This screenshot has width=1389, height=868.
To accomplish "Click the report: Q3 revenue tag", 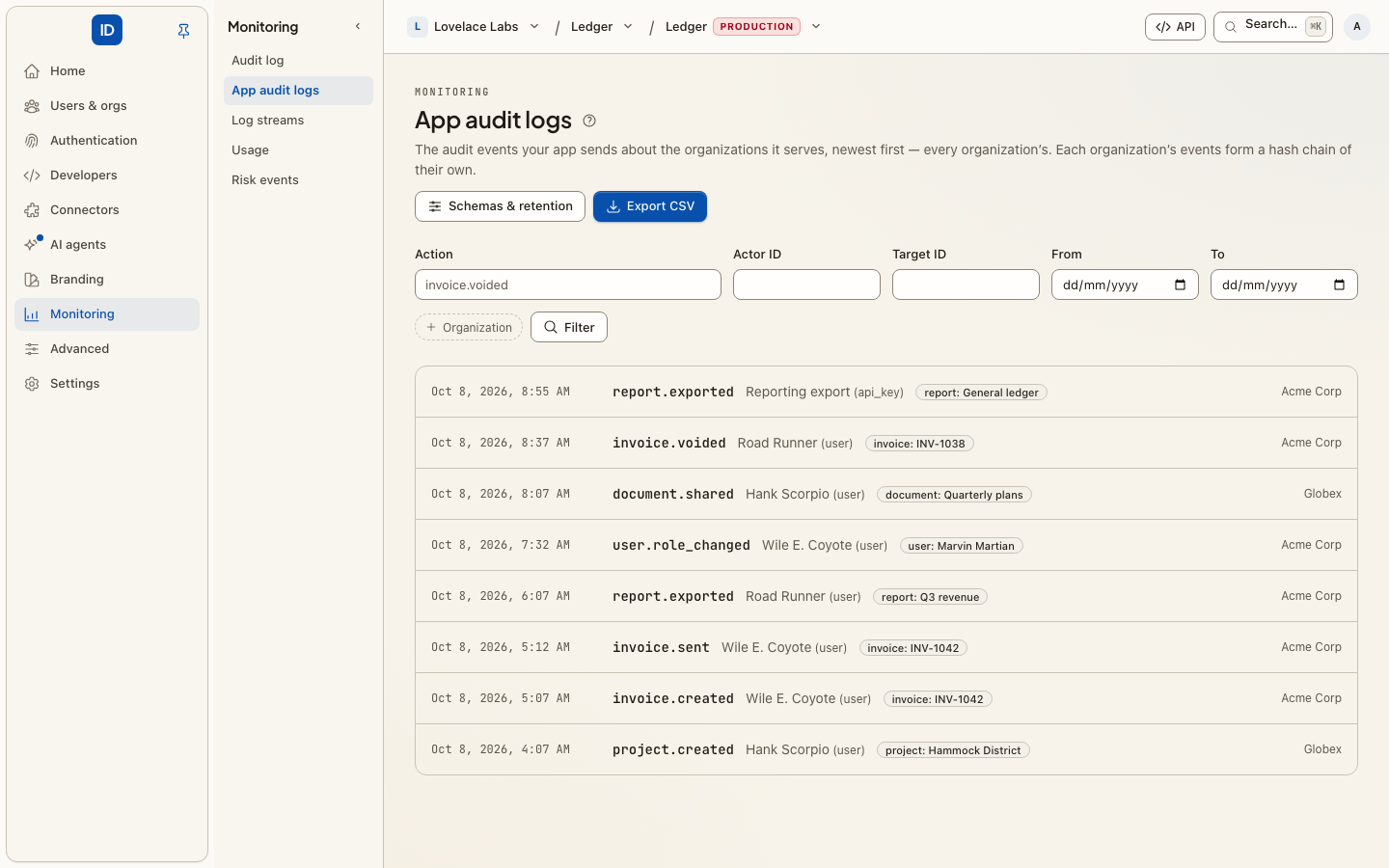I will click(930, 597).
